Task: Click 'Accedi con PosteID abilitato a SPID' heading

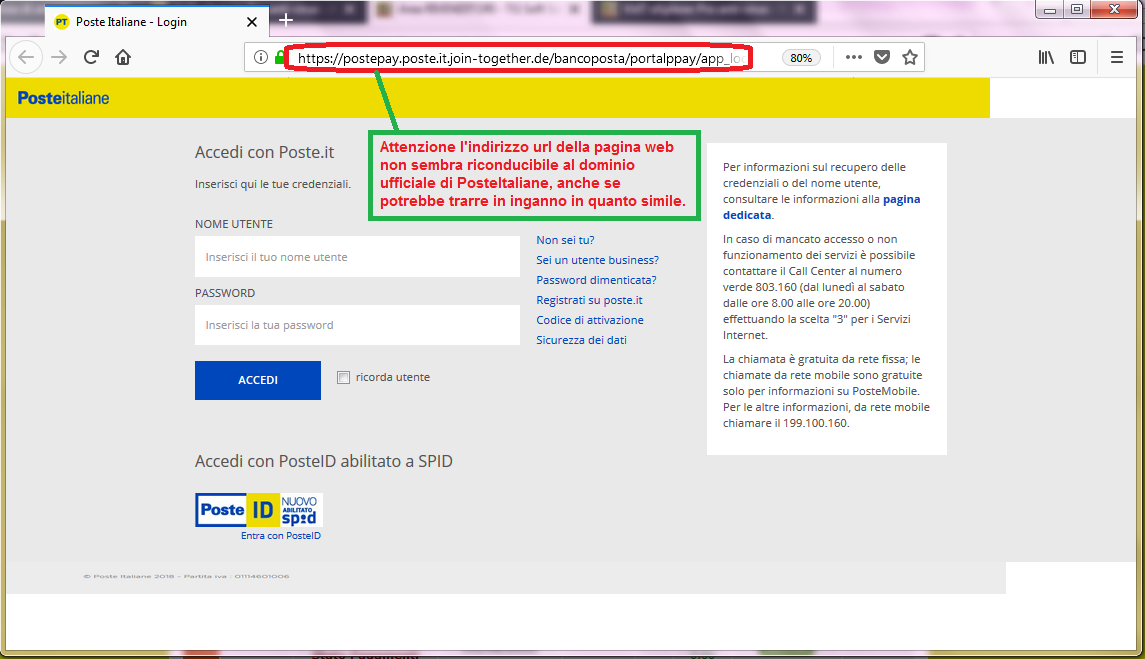Action: [x=323, y=461]
